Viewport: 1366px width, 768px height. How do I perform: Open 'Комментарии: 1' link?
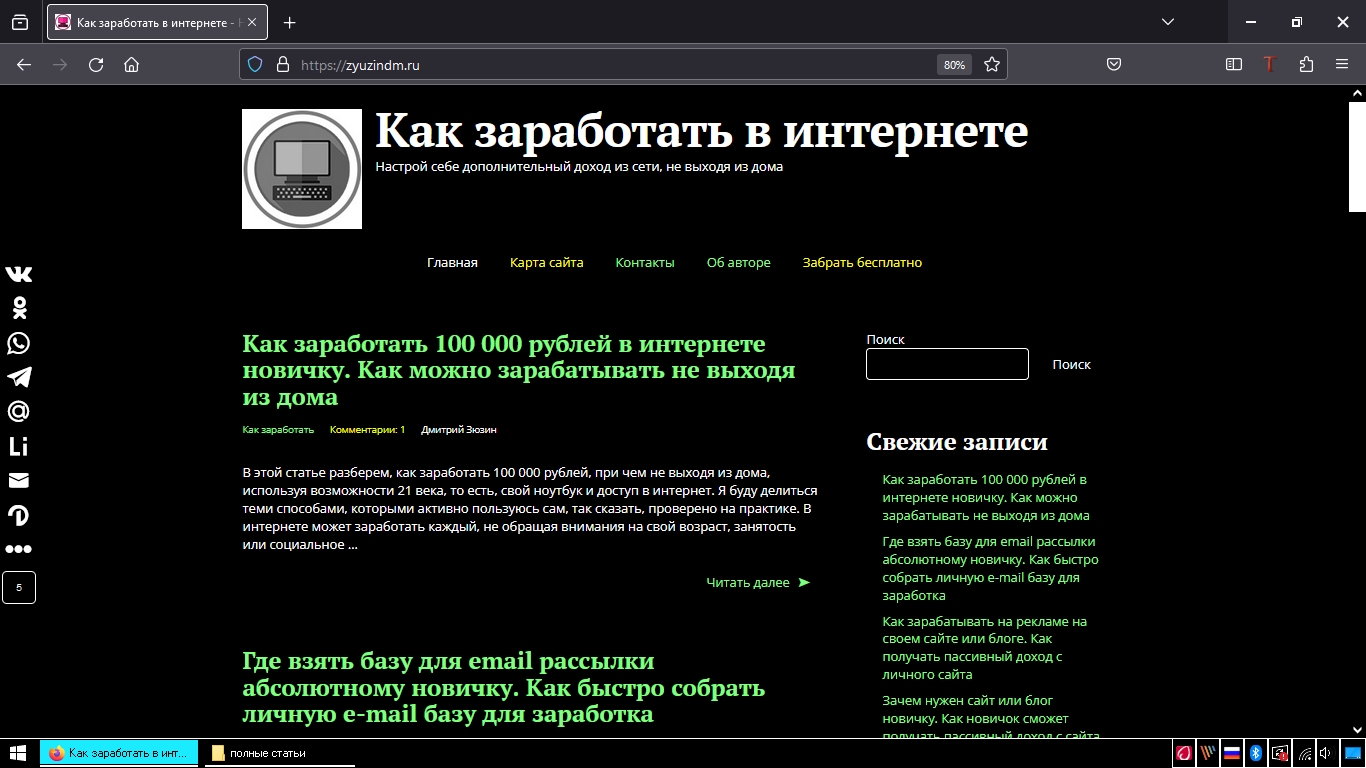(x=367, y=430)
